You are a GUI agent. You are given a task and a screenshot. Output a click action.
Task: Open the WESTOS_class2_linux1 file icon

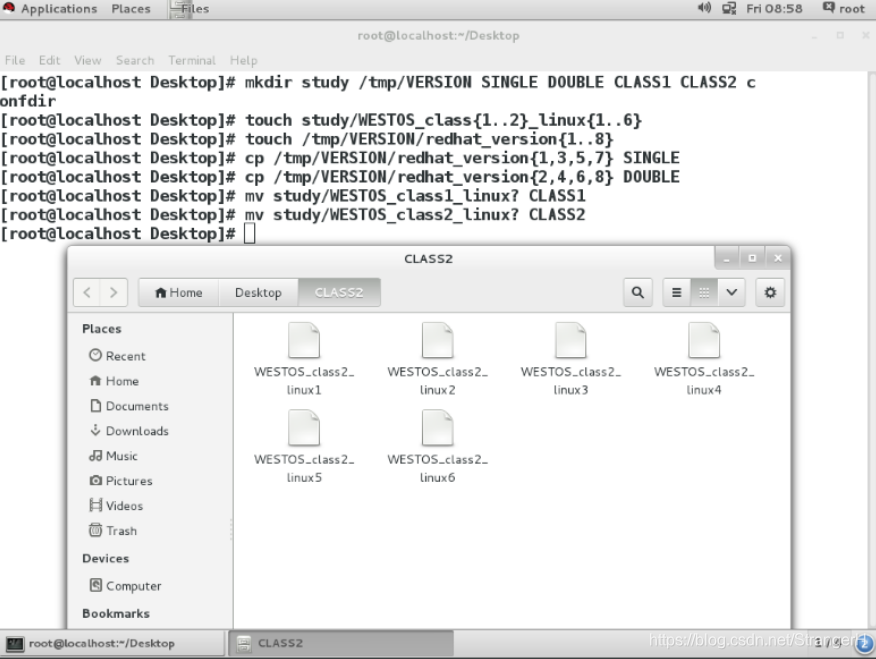(304, 340)
